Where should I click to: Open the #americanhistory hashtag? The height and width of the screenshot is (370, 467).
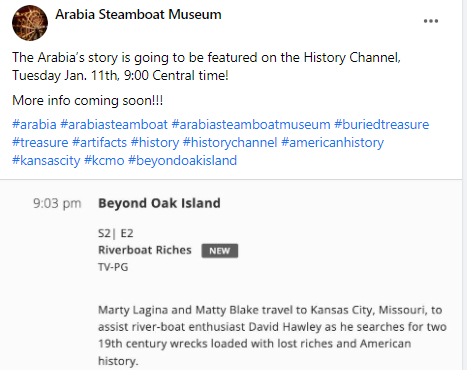coord(333,143)
